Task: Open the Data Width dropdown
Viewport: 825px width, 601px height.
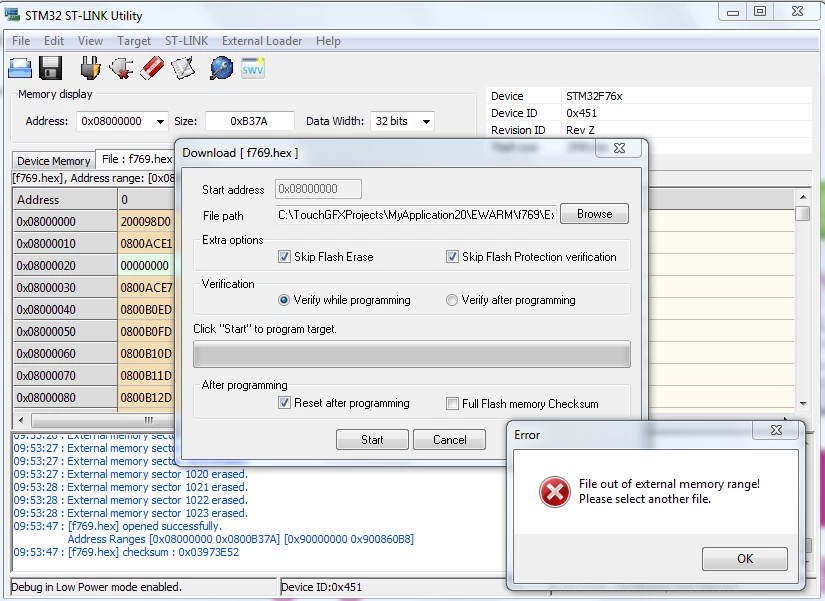Action: pyautogui.click(x=426, y=122)
